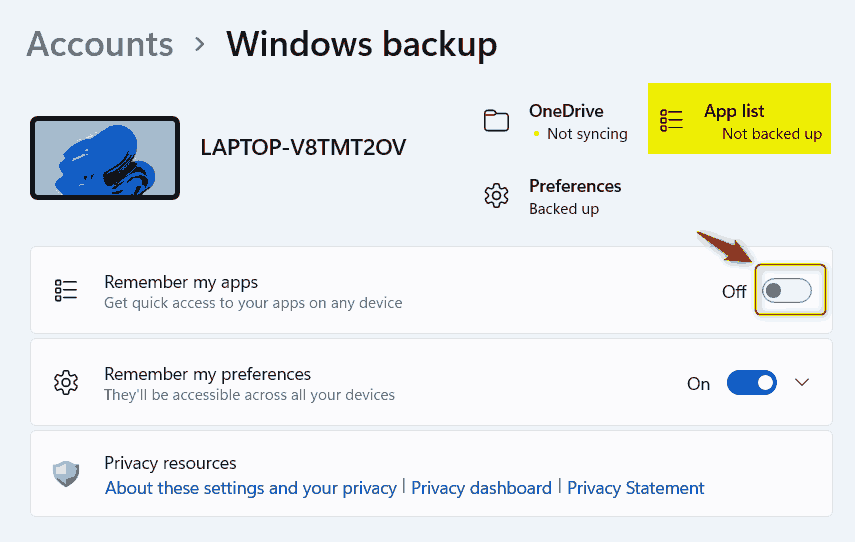Turn off the Remember my preferences toggle
The width and height of the screenshot is (855, 542).
(751, 383)
